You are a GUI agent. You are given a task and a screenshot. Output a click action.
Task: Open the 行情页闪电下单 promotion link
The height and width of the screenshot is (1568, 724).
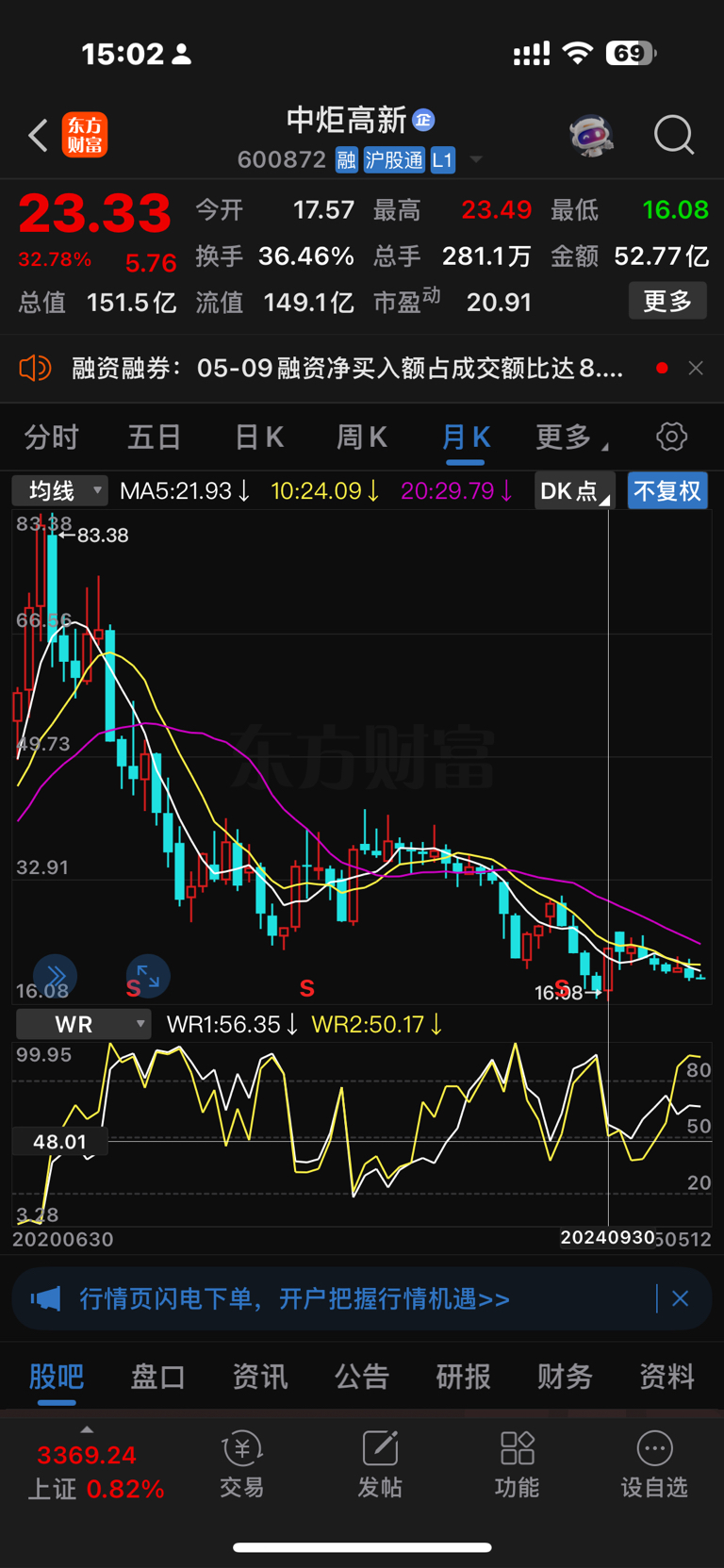[294, 1299]
